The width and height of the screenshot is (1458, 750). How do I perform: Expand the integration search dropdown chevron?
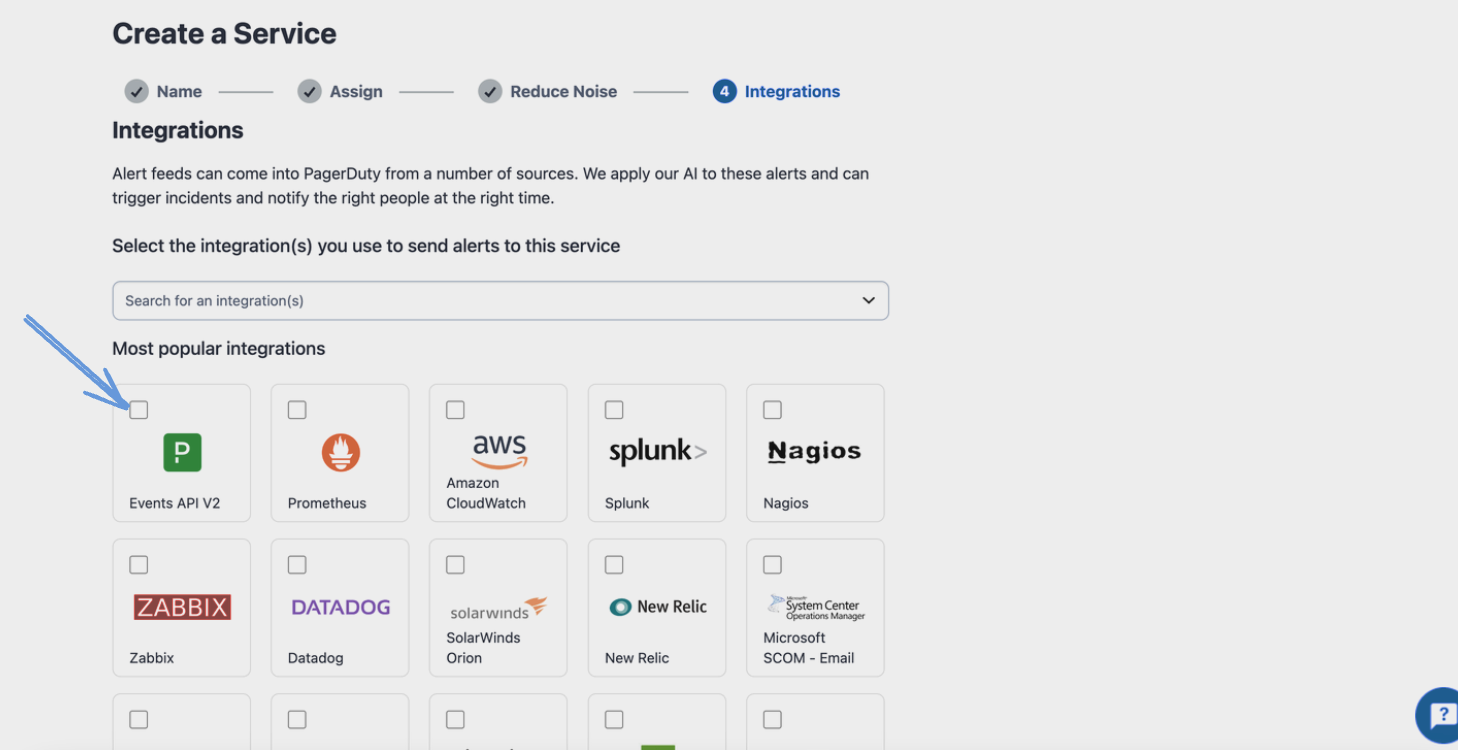(868, 301)
